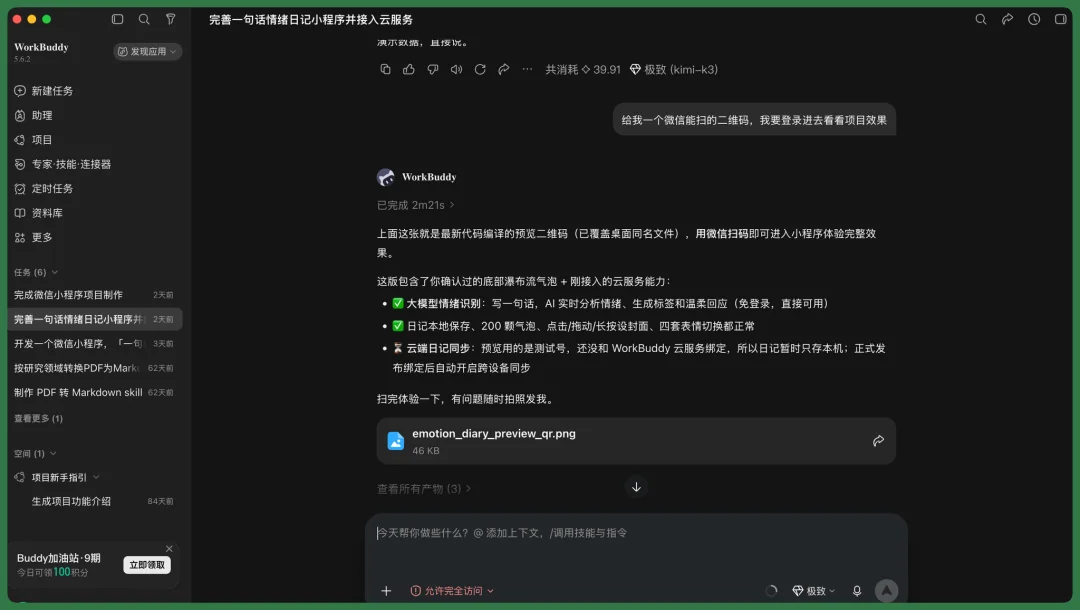1080x610 pixels.
Task: Give thumbs up to reply
Action: coord(408,69)
